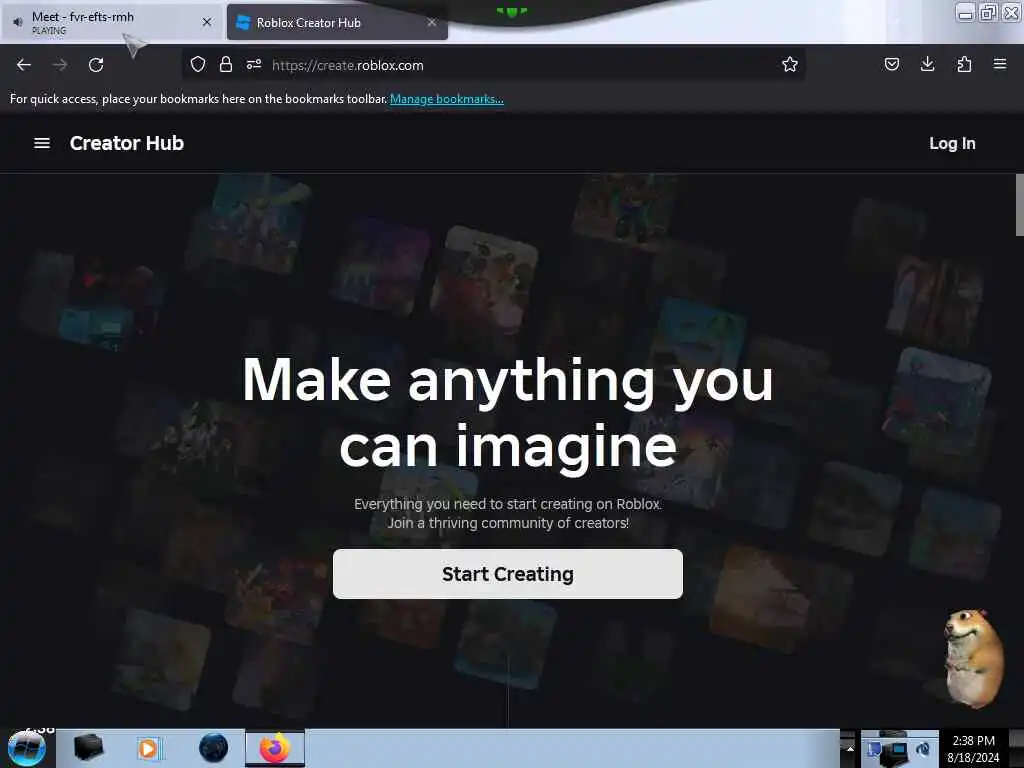
Task: View site security padlock info
Action: [226, 64]
